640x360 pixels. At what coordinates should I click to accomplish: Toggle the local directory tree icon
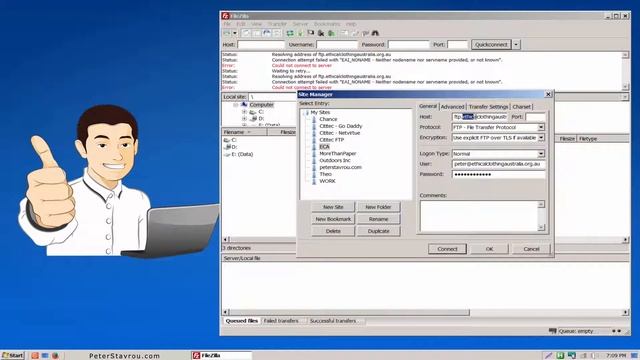256,33
